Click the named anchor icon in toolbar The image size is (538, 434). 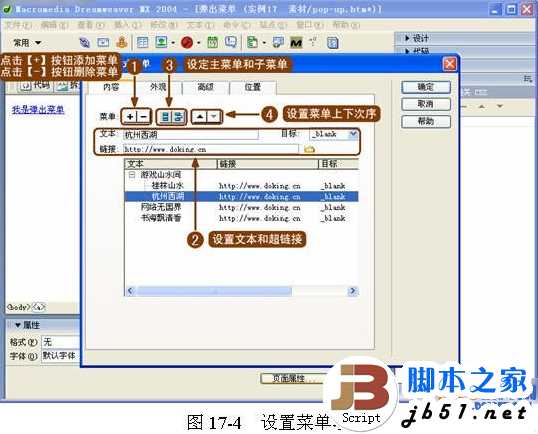(122, 42)
